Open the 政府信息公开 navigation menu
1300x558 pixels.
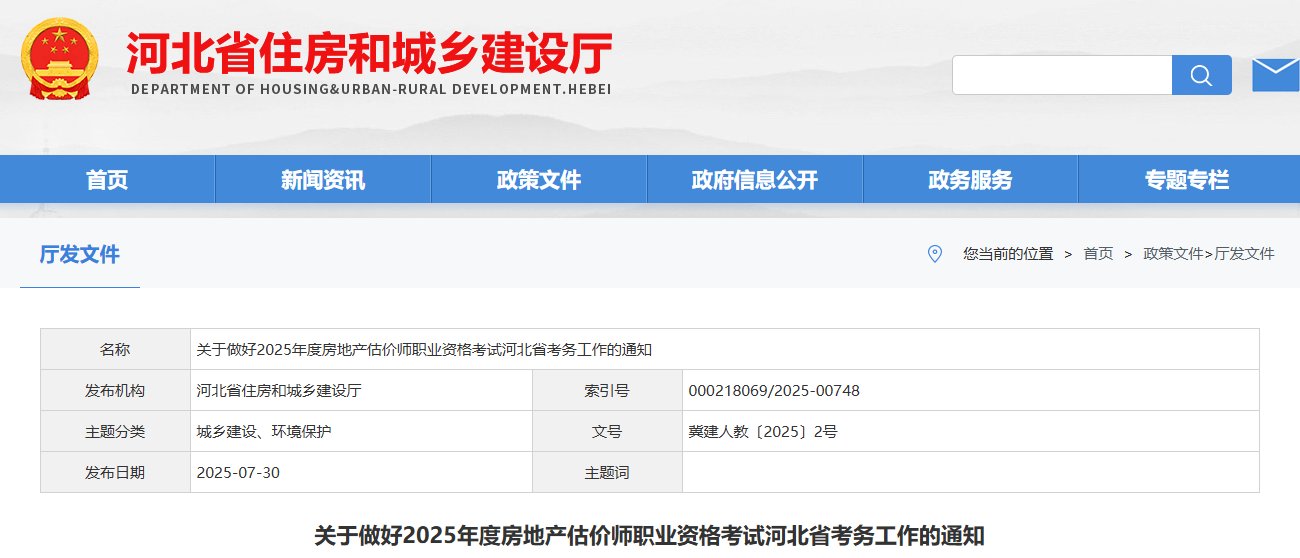755,180
